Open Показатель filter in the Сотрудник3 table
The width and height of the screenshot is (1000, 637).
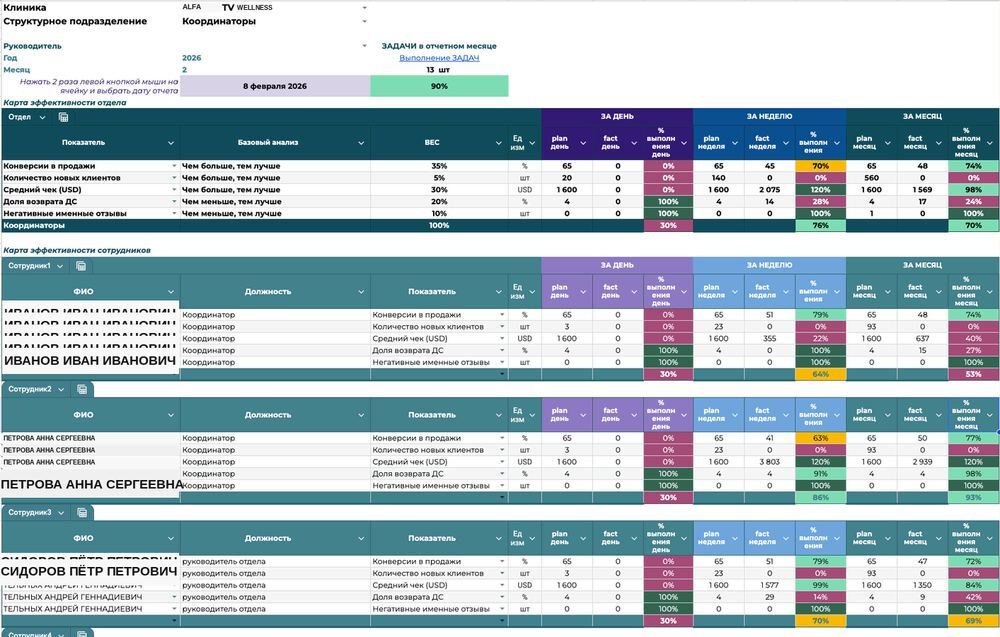(499, 539)
